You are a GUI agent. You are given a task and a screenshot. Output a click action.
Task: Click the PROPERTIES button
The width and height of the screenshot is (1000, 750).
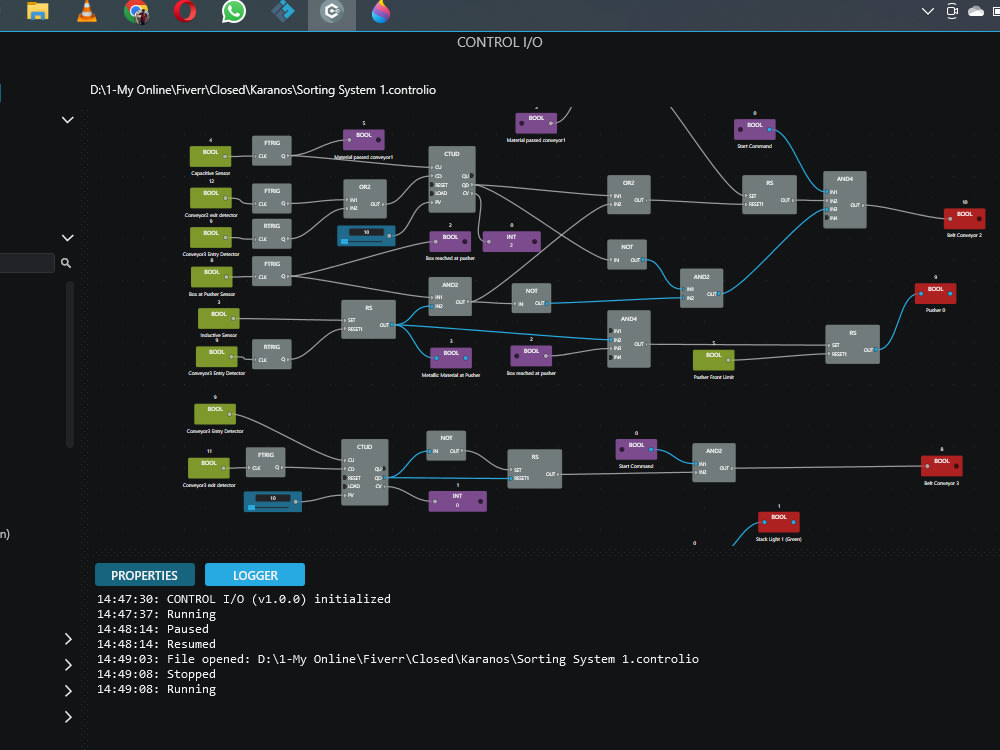click(144, 575)
